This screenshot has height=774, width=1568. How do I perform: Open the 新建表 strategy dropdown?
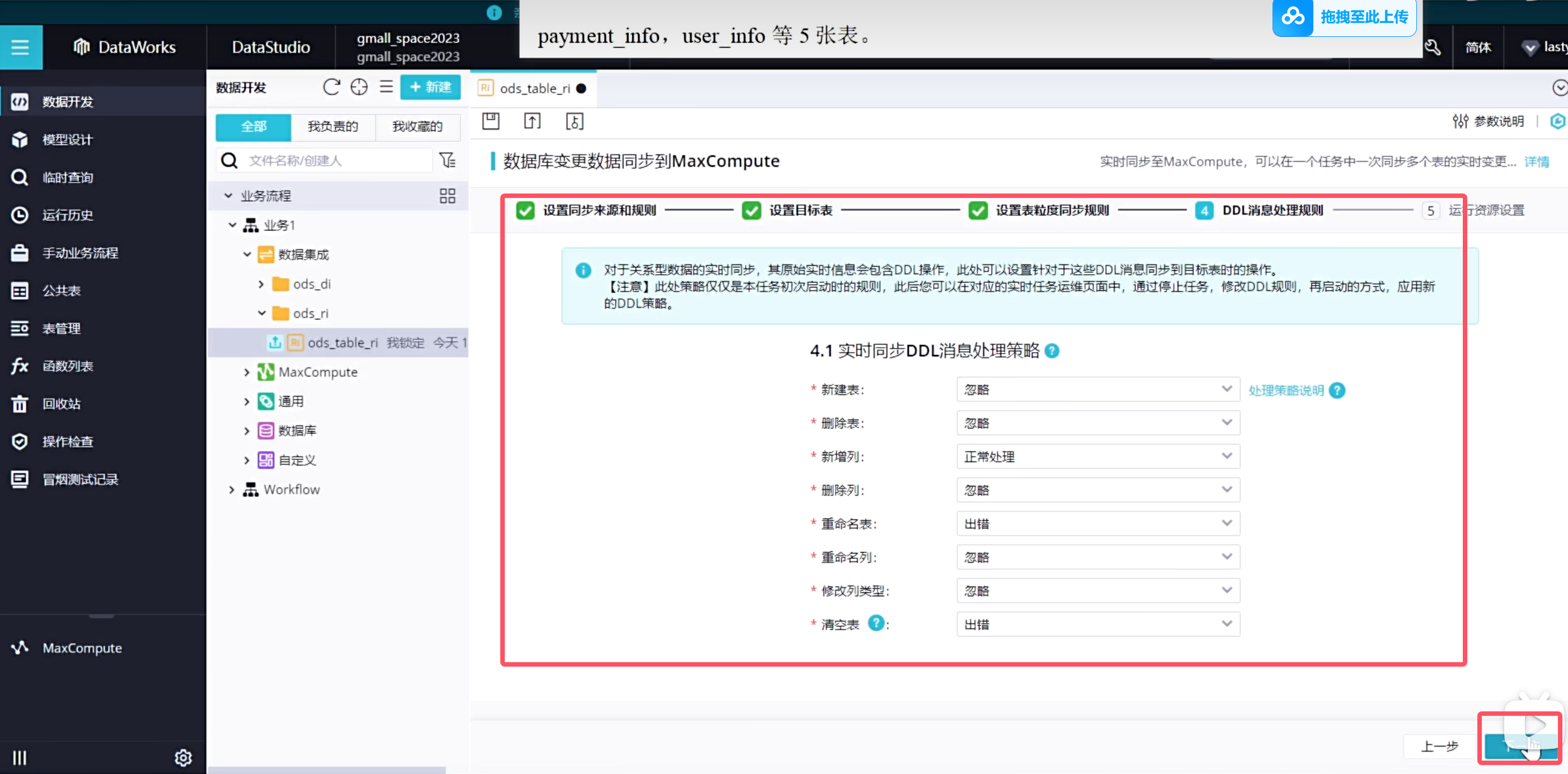click(1097, 389)
